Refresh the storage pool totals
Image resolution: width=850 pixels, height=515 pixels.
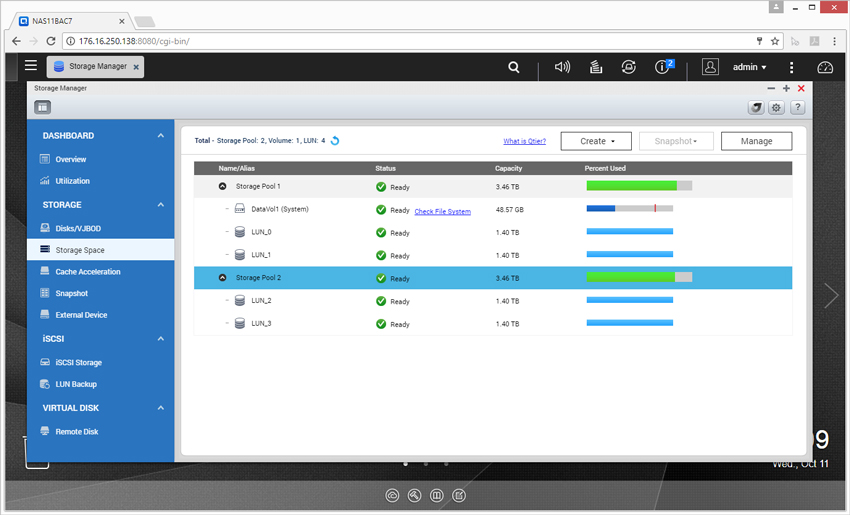pos(335,141)
